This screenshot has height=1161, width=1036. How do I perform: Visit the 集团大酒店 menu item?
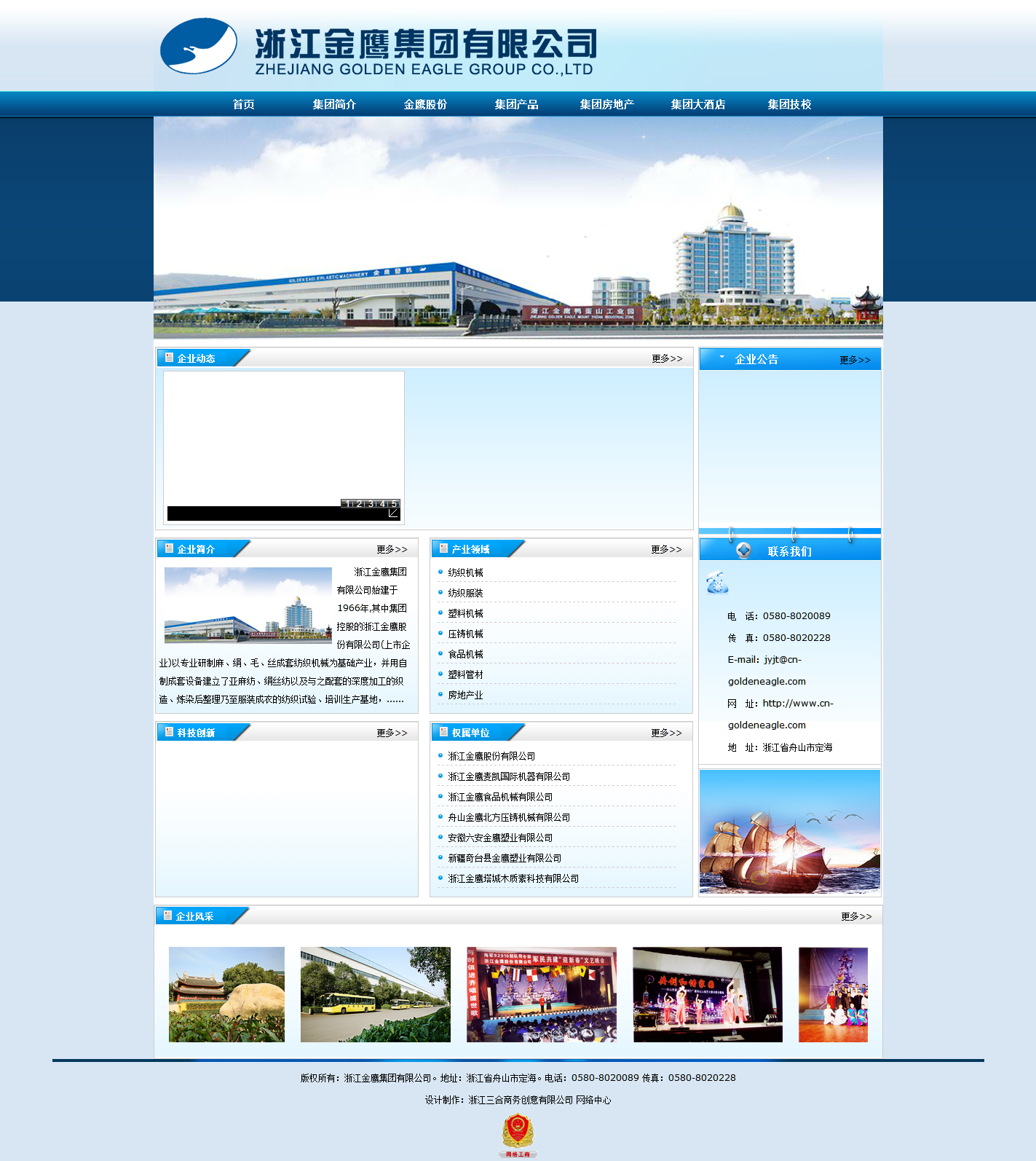click(x=698, y=104)
